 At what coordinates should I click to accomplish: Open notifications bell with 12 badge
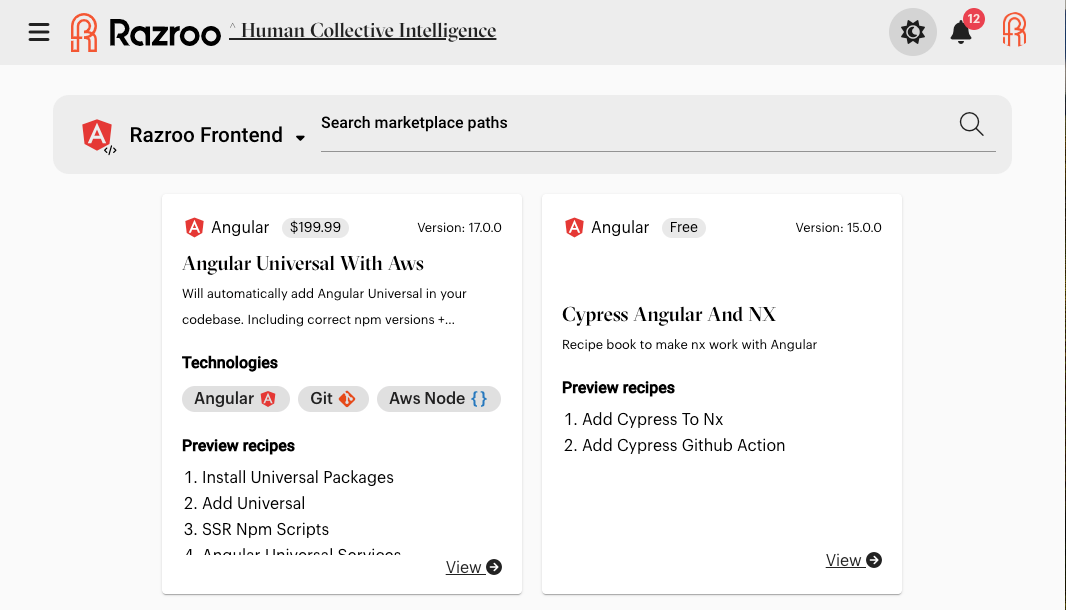[961, 31]
